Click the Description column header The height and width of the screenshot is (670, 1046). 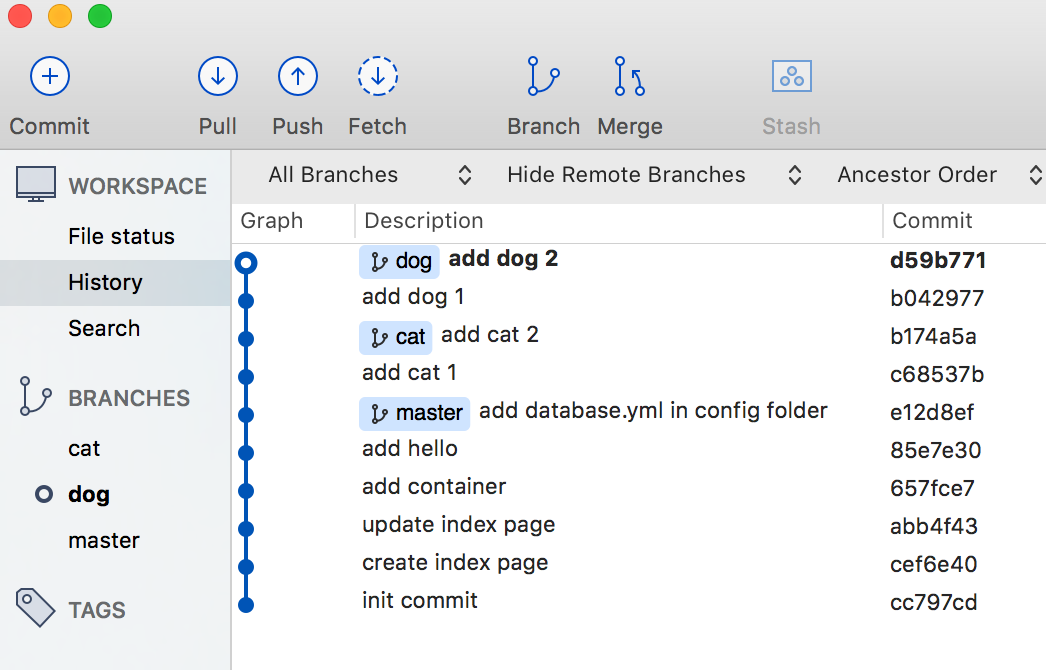[x=424, y=221]
